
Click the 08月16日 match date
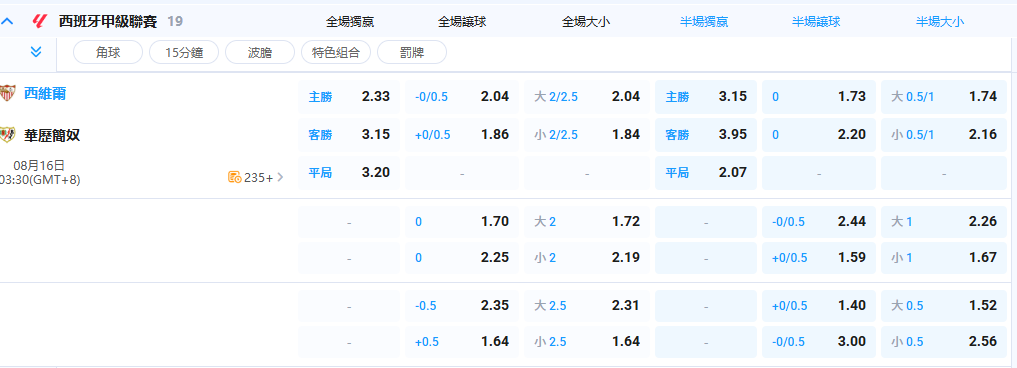39,166
